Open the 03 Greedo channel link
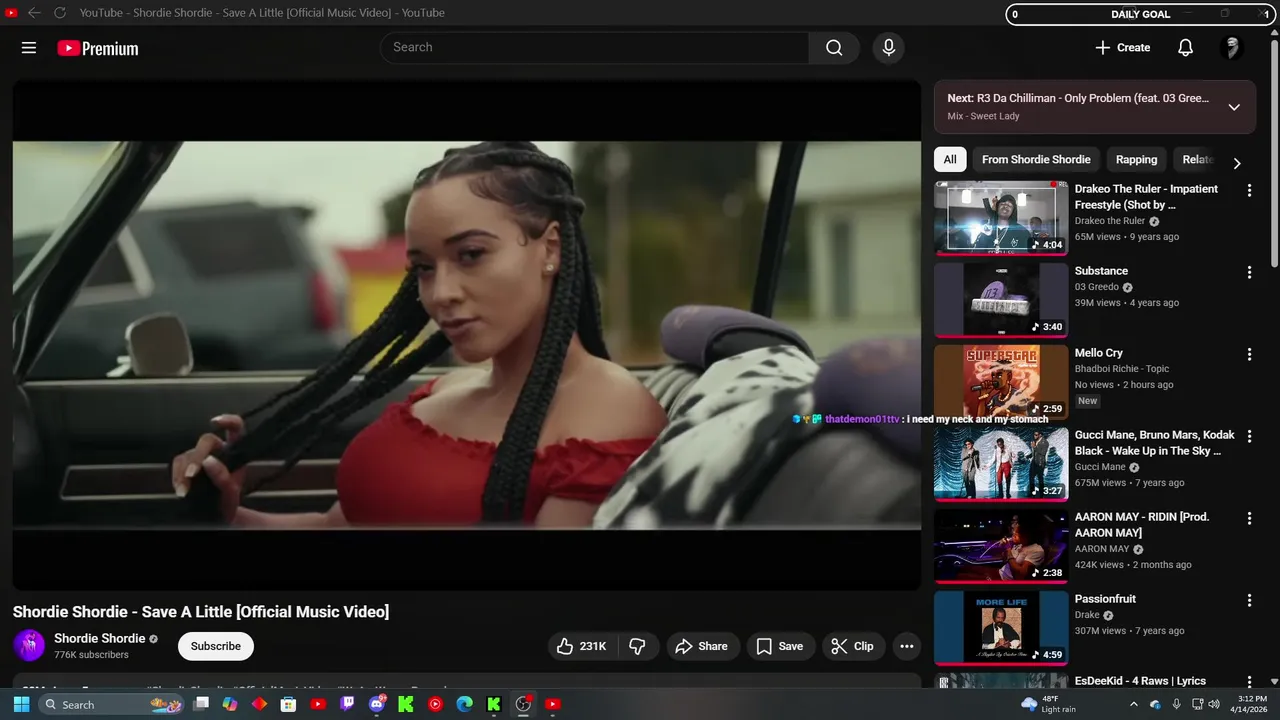1280x720 pixels. (x=1097, y=287)
